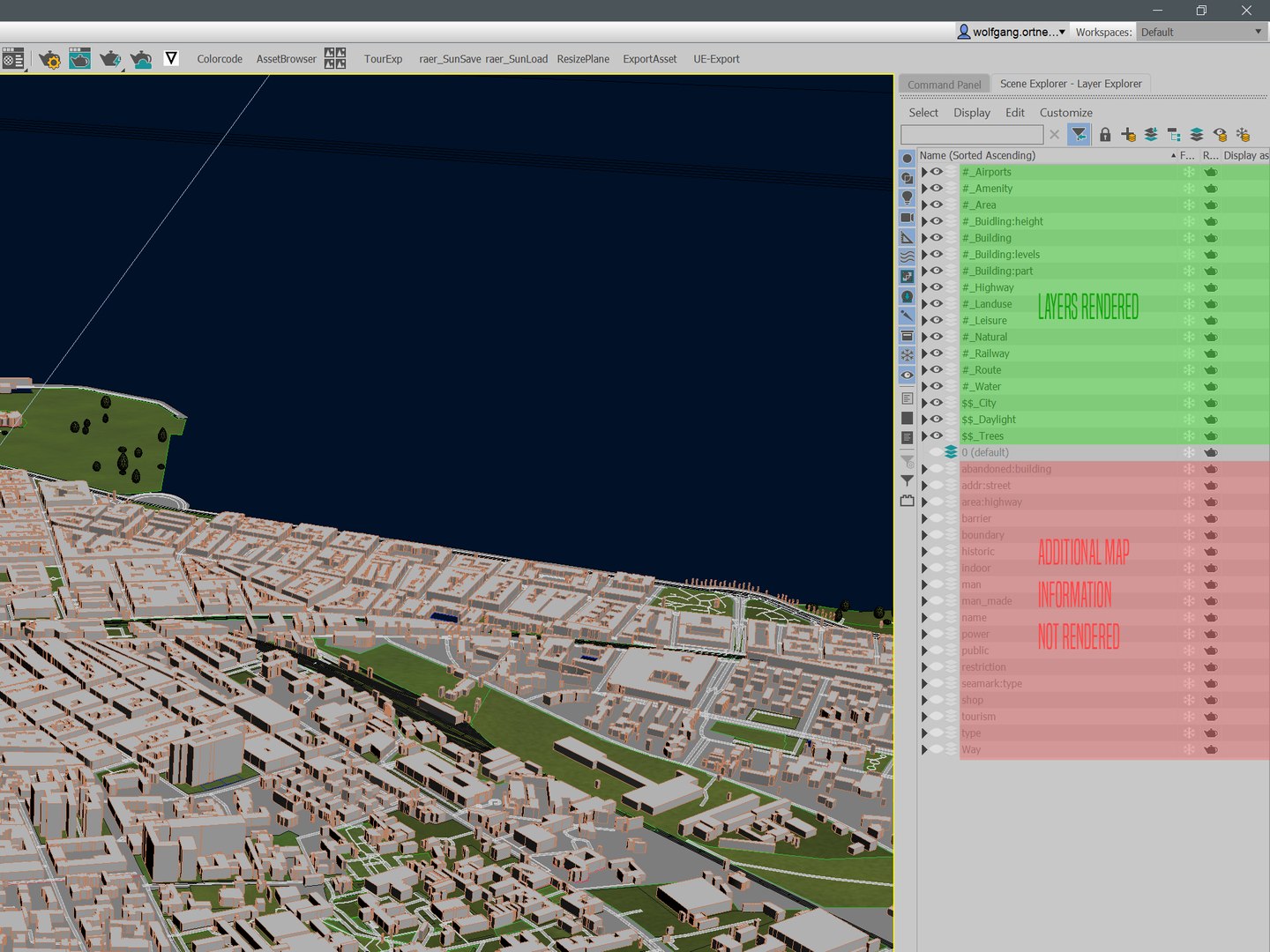Viewport: 1270px width, 952px height.
Task: Toggle renderable teapot on #_Railway layer
Action: pyautogui.click(x=1211, y=353)
